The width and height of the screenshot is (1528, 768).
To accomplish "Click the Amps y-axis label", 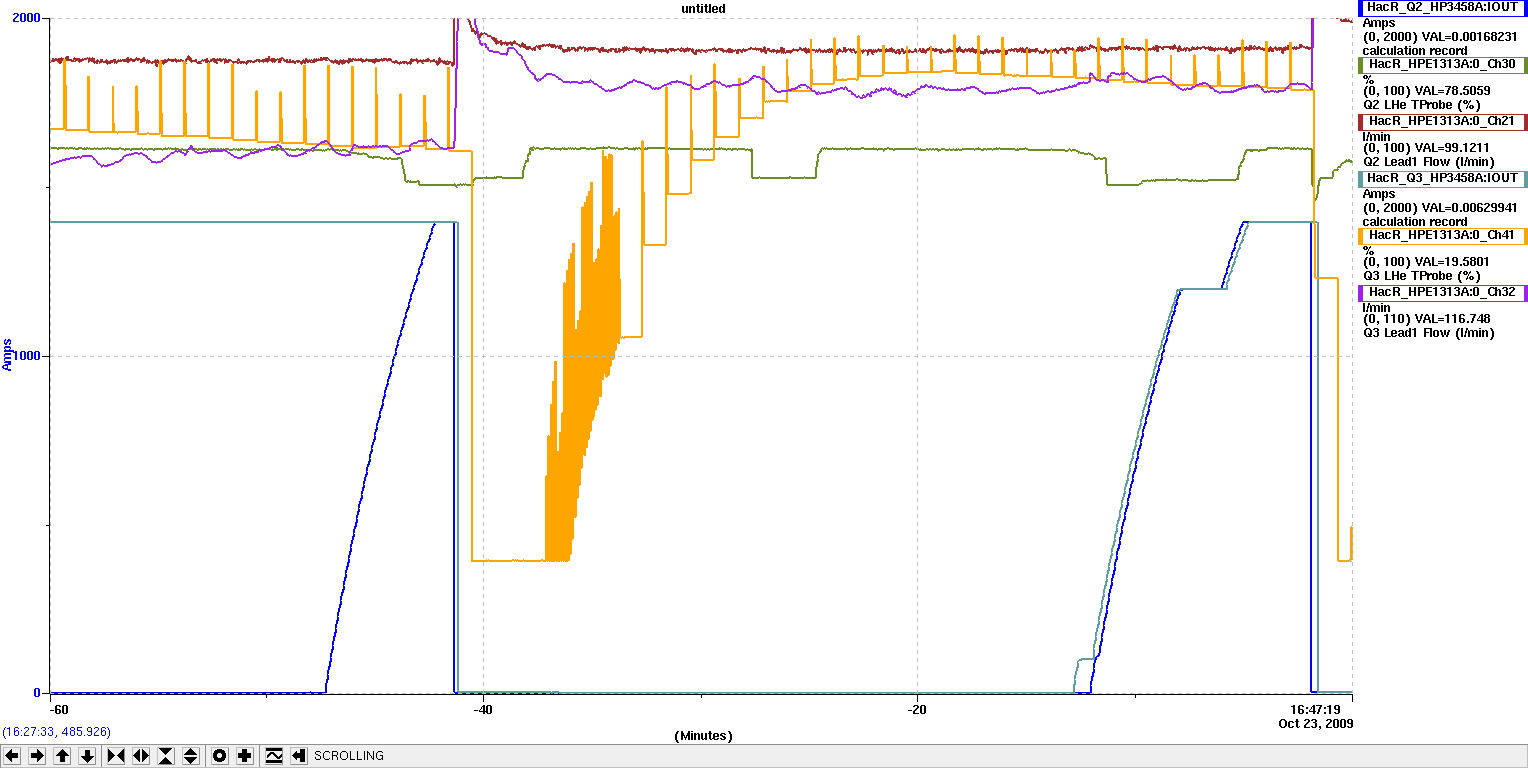I will coord(7,355).
